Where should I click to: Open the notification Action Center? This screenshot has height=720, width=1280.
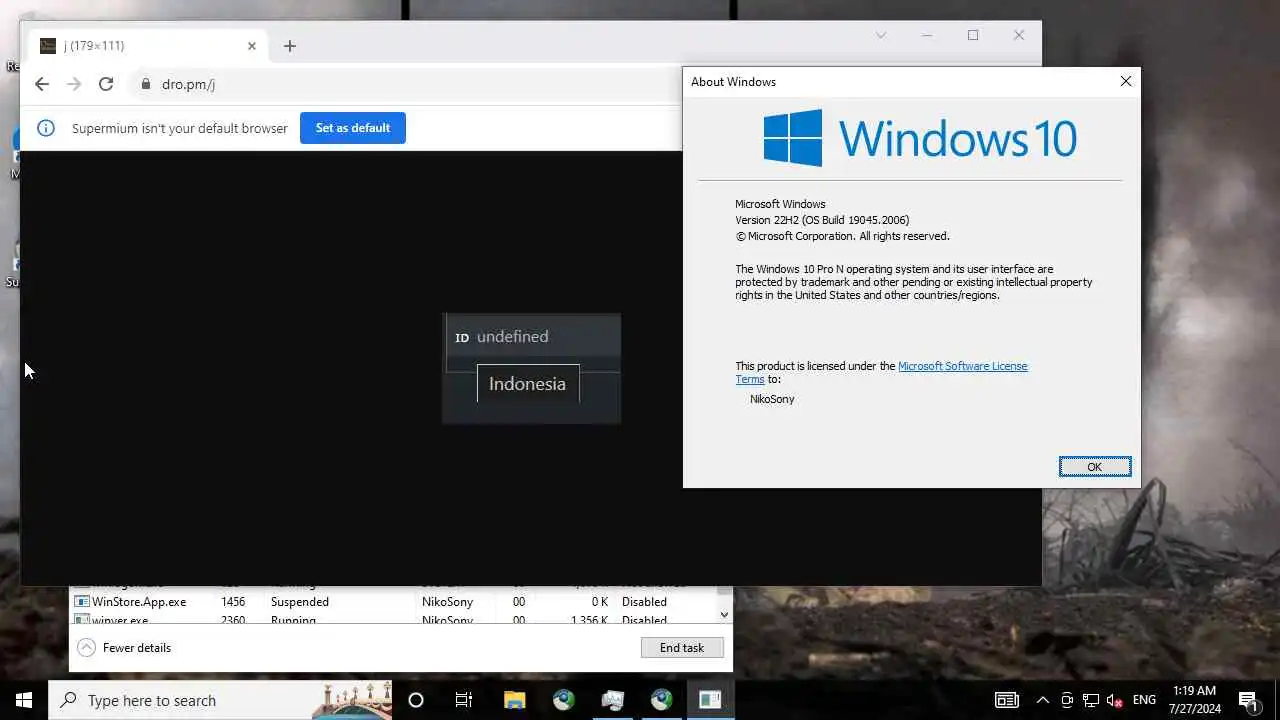(1248, 700)
